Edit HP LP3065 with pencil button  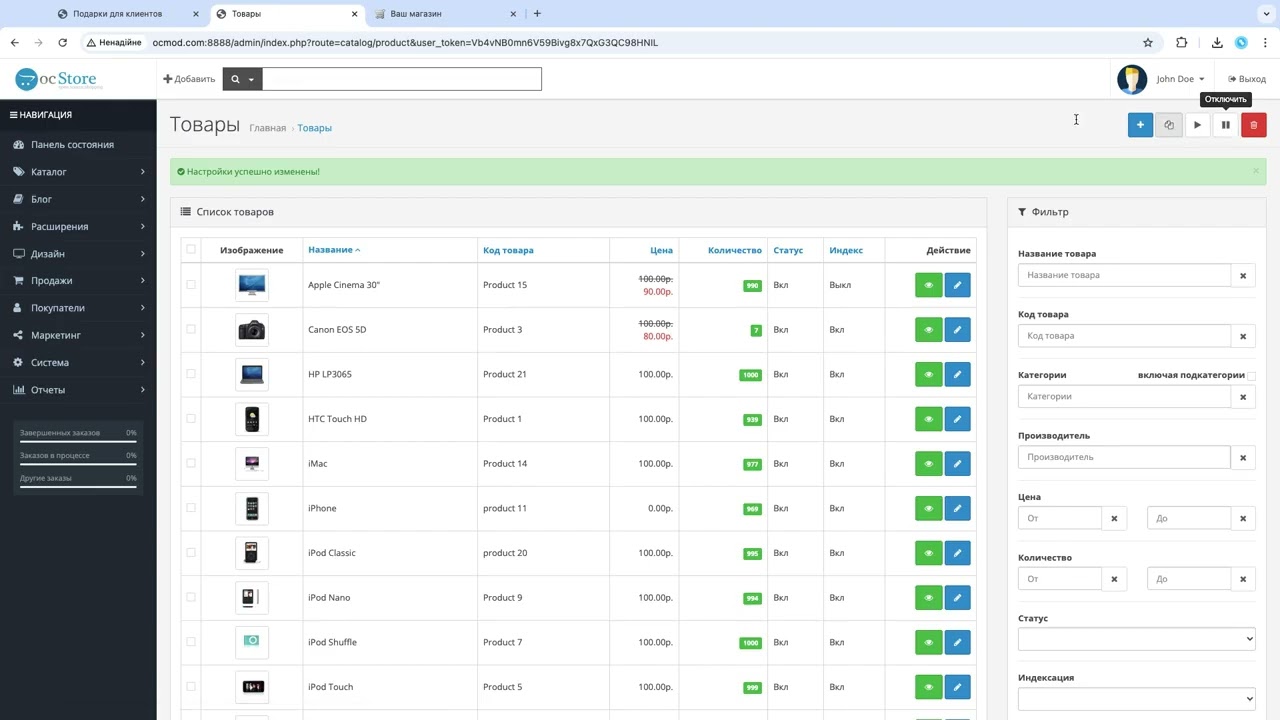[x=957, y=374]
